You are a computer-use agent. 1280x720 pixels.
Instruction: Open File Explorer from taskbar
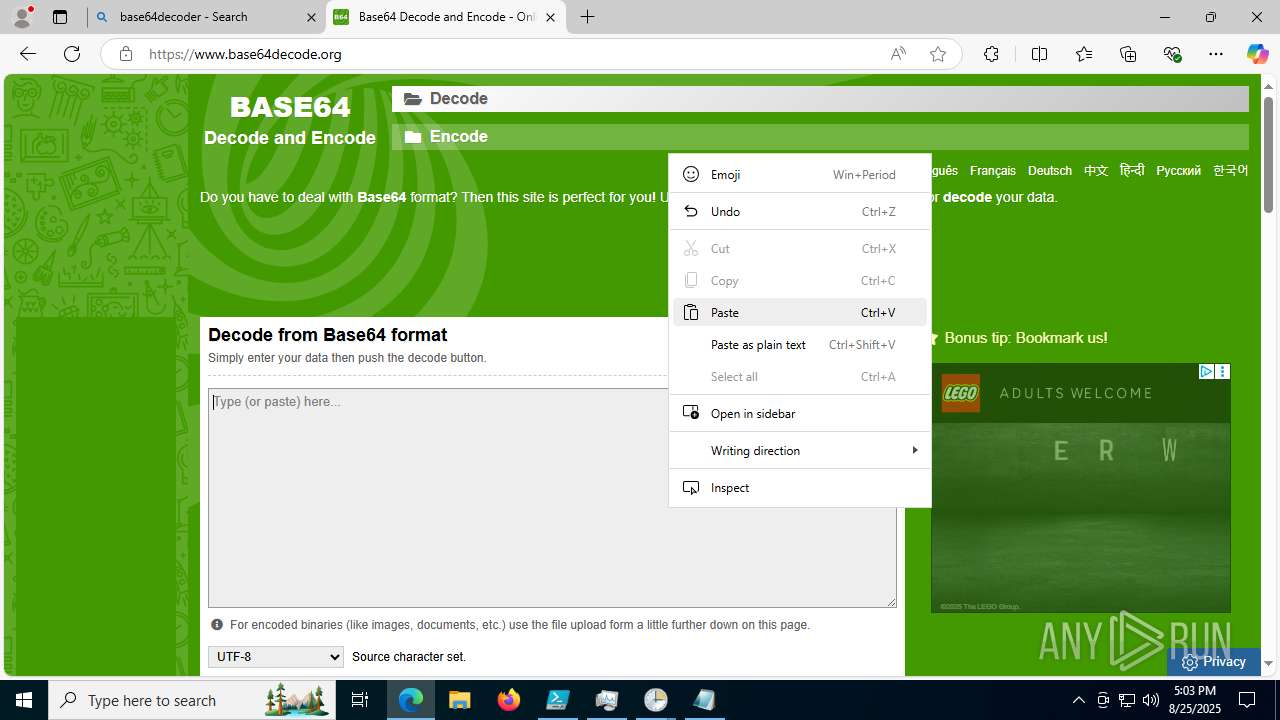(x=460, y=700)
